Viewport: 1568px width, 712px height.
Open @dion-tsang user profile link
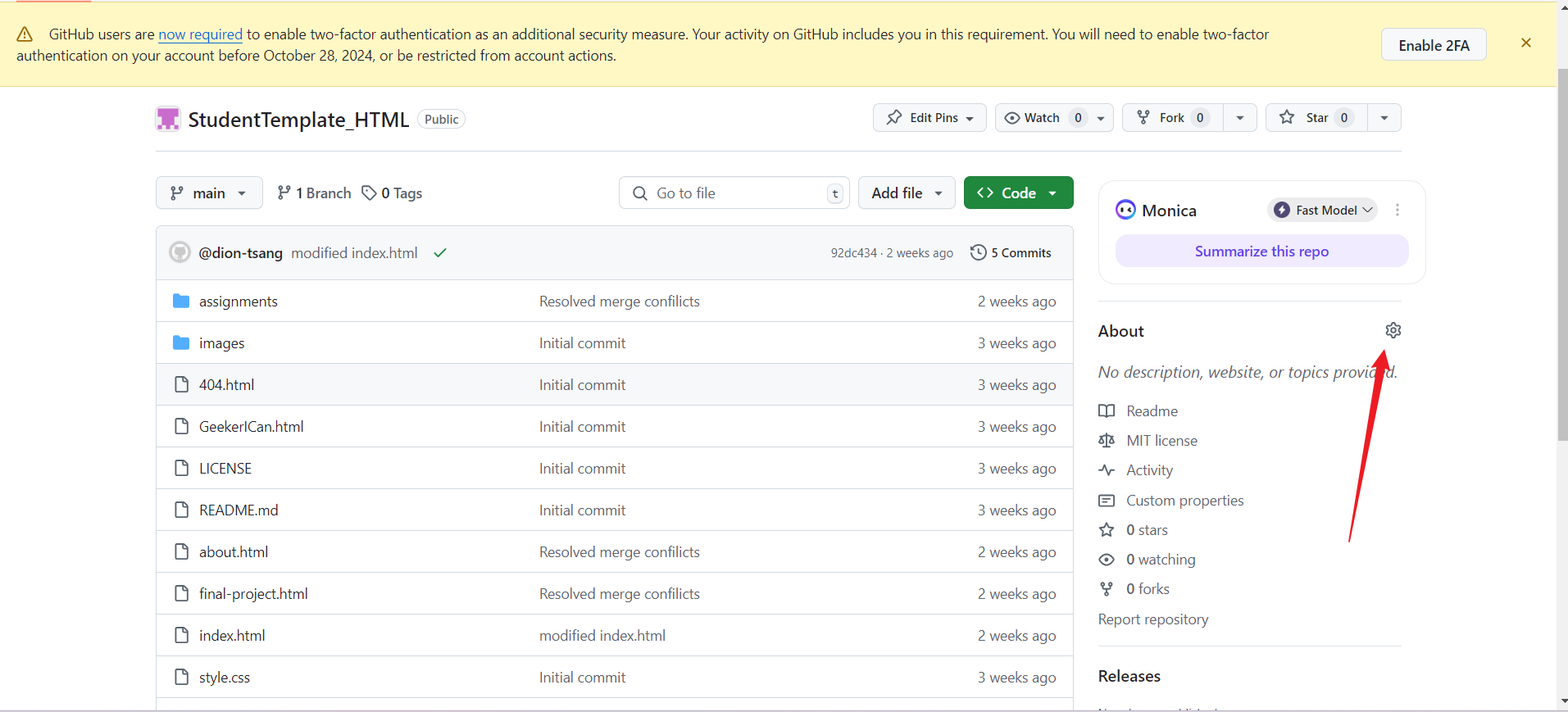(240, 253)
